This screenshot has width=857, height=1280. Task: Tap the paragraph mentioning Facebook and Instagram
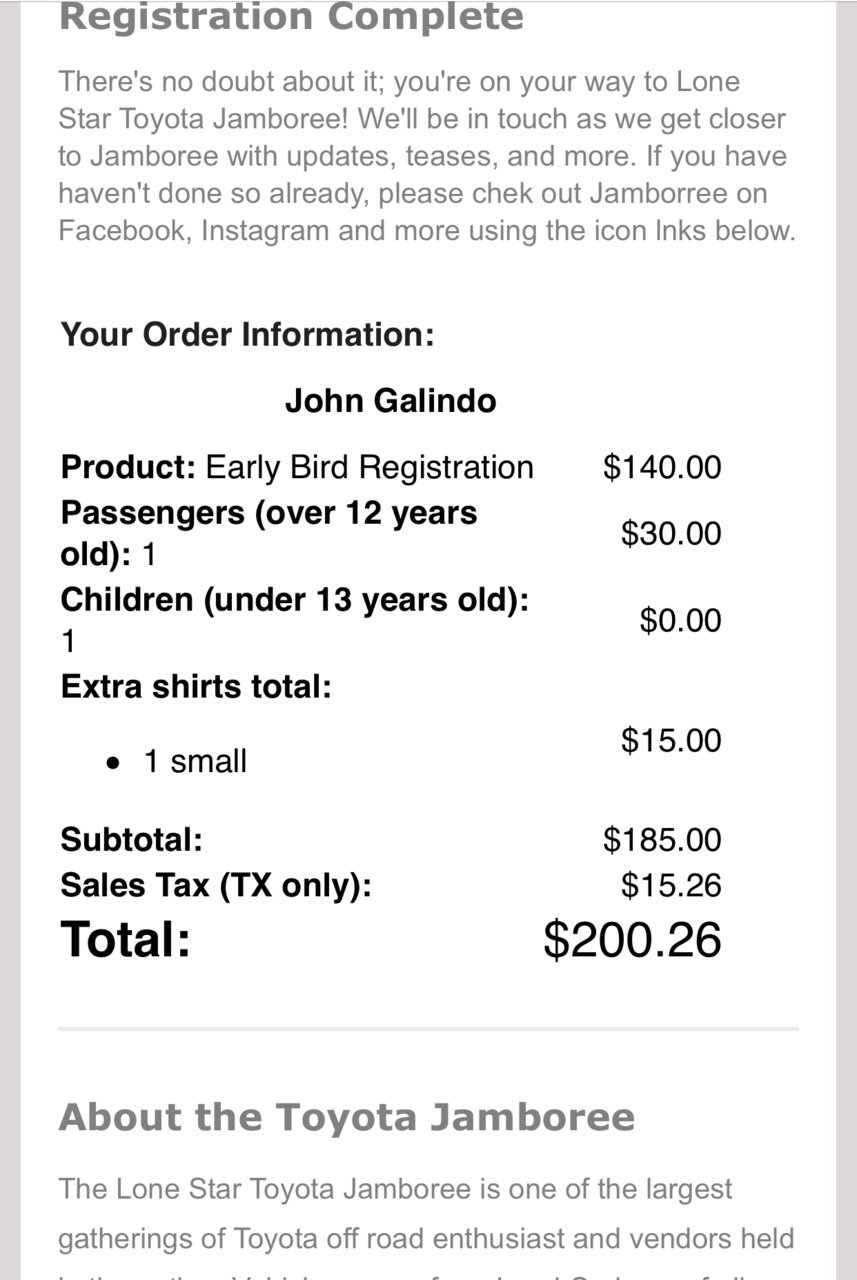[427, 156]
